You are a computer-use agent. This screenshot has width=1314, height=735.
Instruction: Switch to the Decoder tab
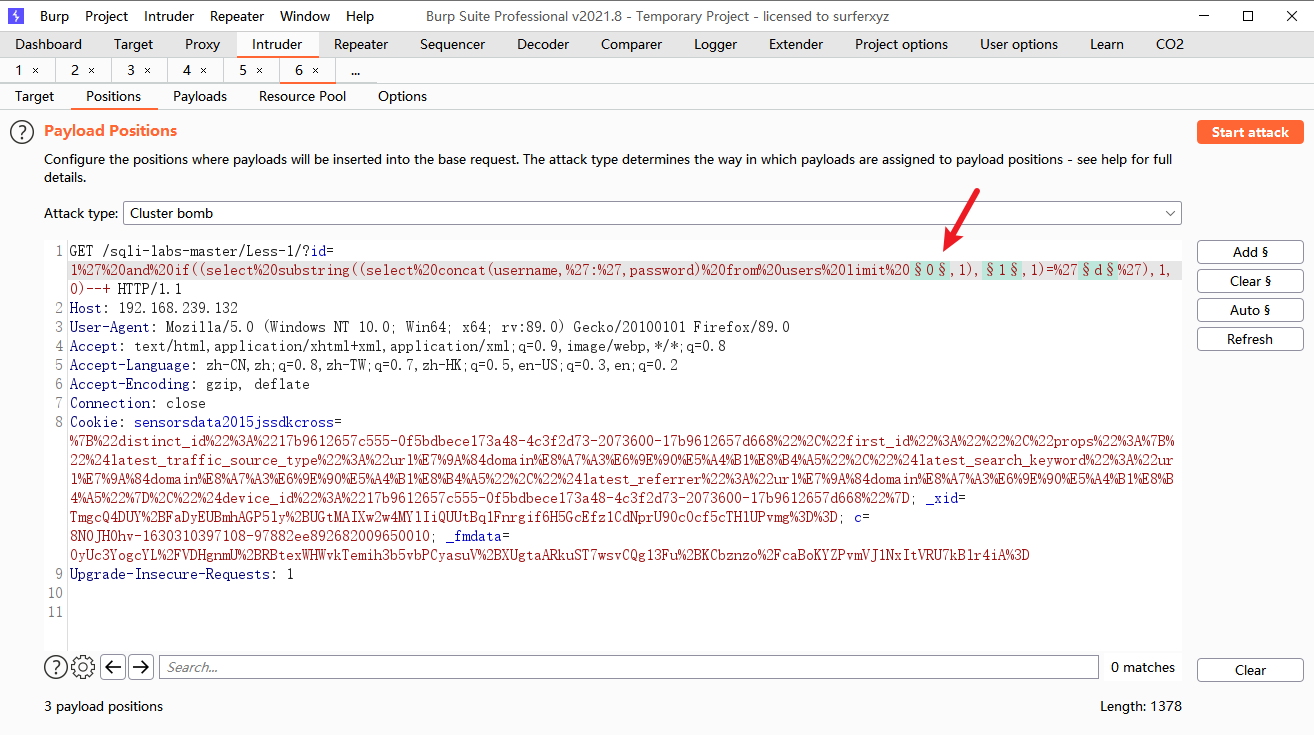543,44
